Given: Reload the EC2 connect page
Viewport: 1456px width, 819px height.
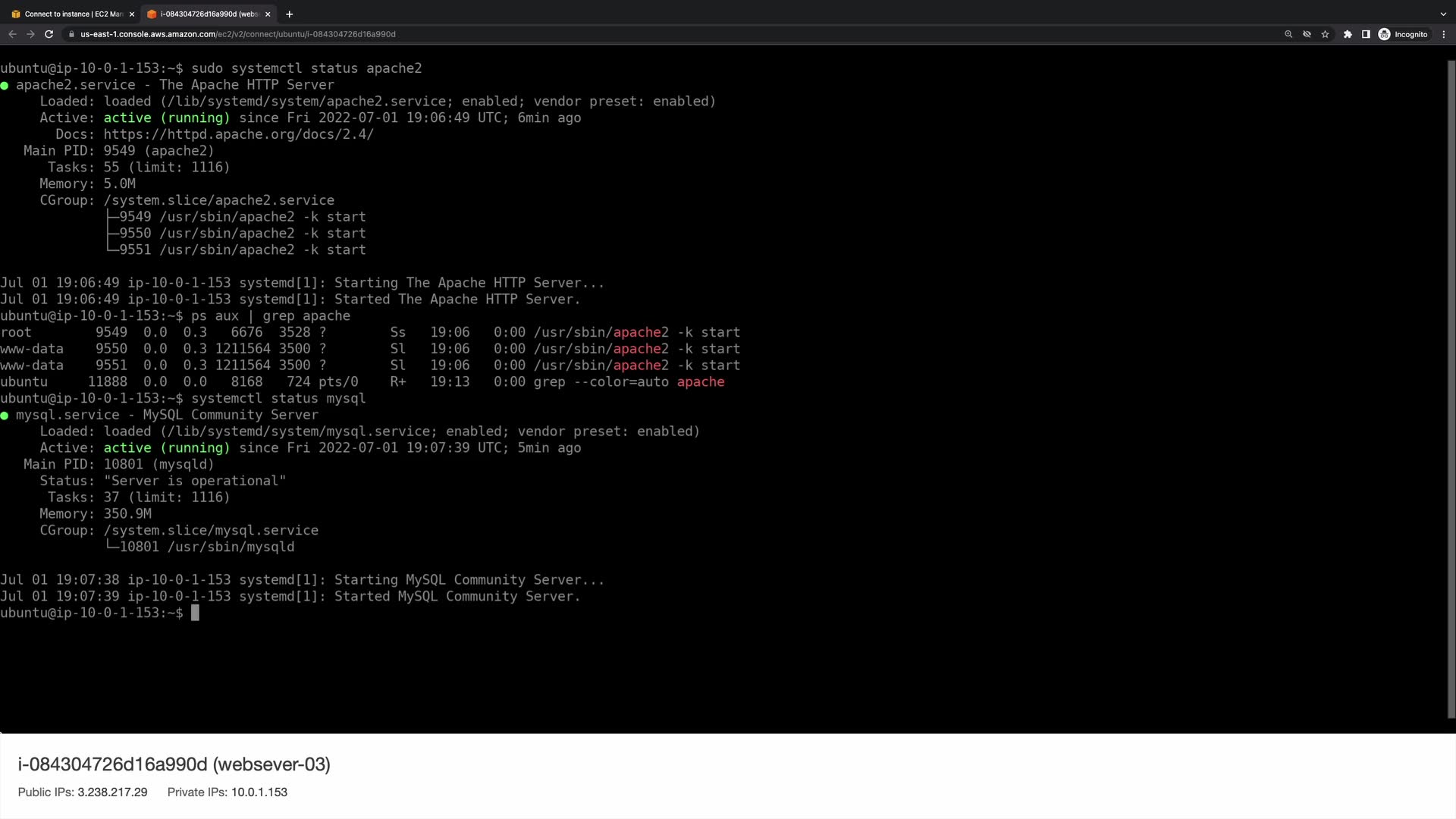Looking at the screenshot, I should click(x=49, y=34).
